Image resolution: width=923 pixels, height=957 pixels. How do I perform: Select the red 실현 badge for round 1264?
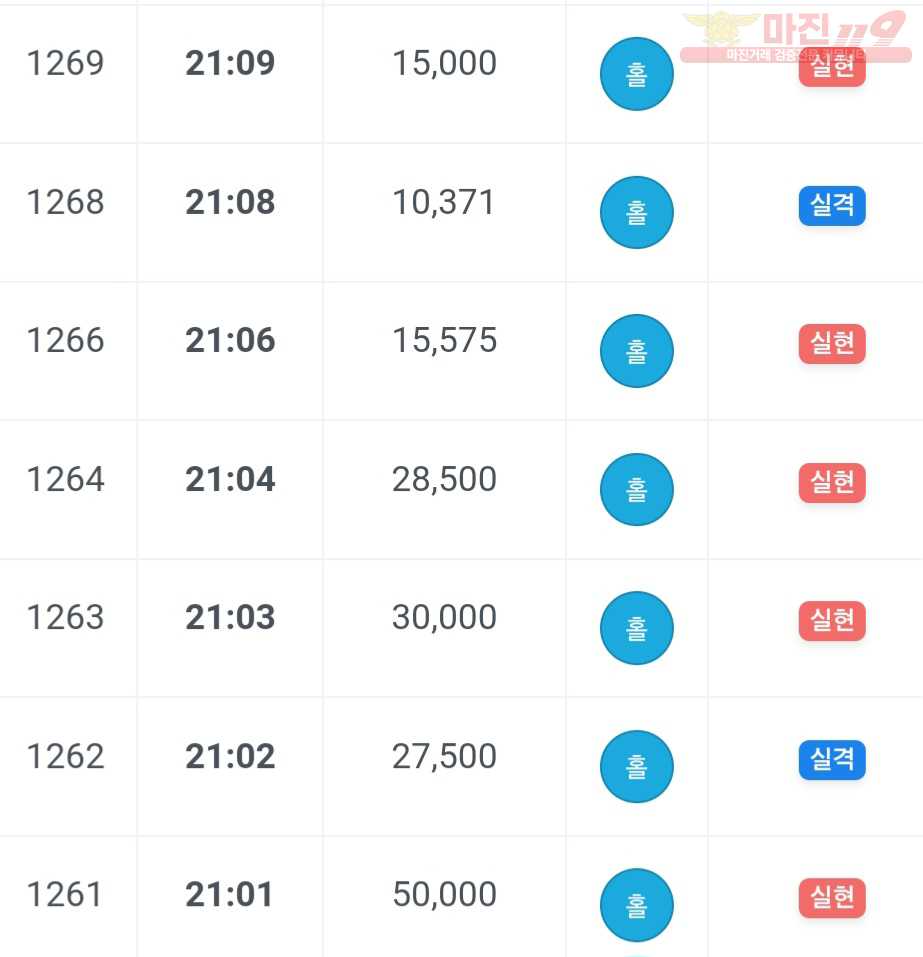(832, 483)
